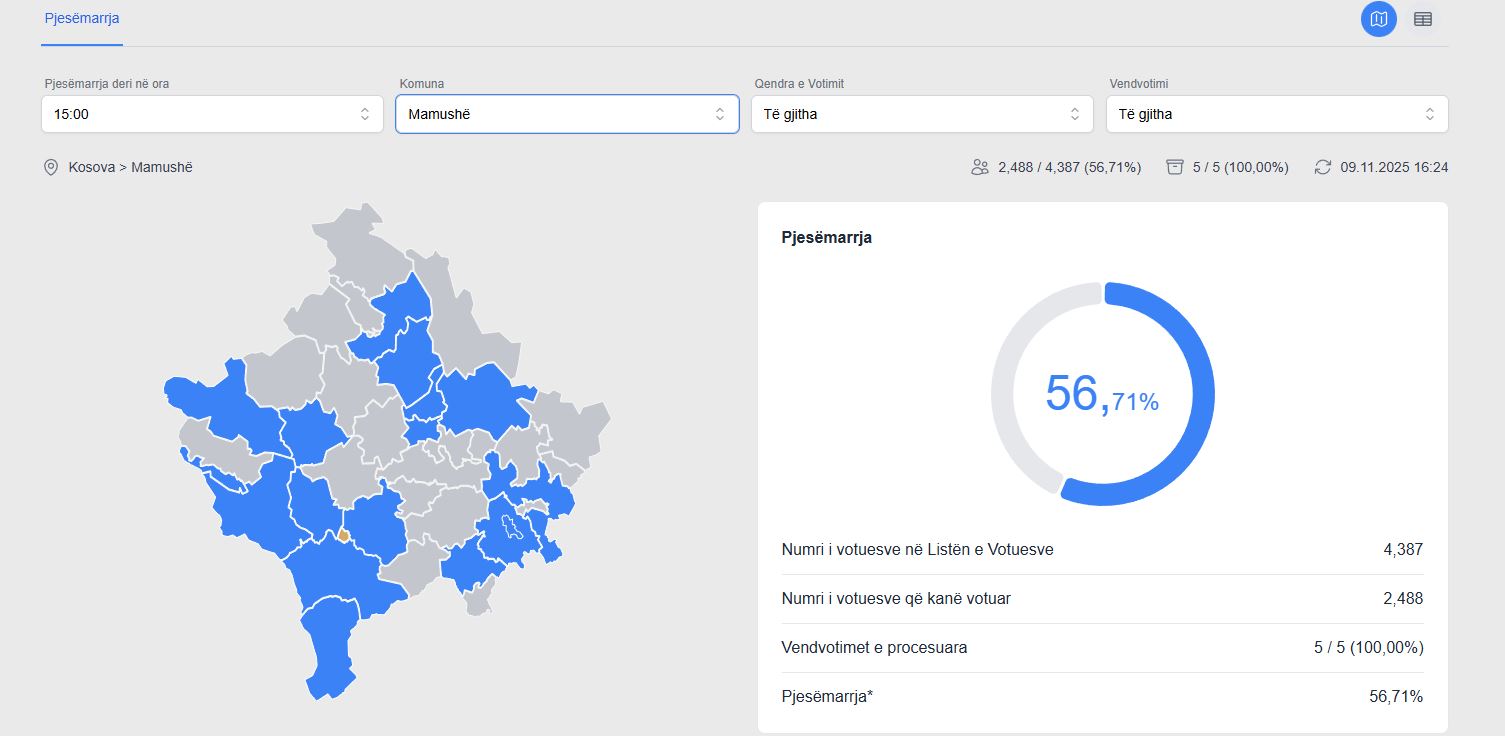1505x736 pixels.
Task: Open the Qendra e Votimit dropdown
Action: [921, 114]
